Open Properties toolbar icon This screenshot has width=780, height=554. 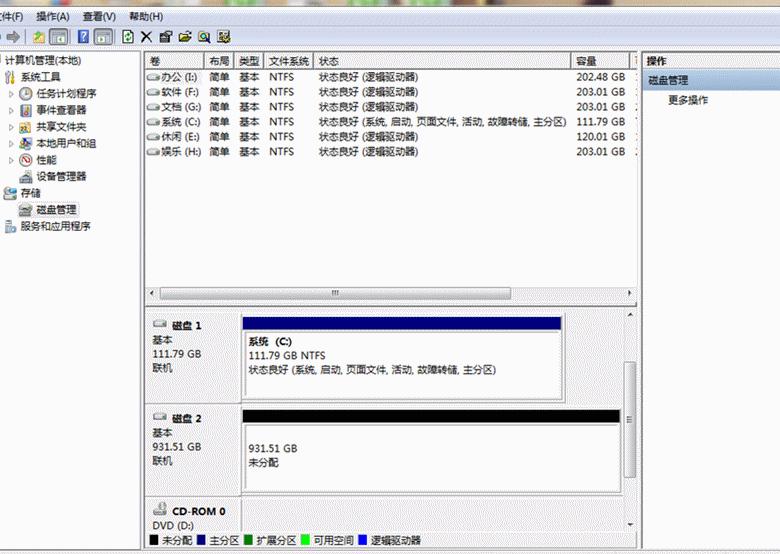point(165,37)
